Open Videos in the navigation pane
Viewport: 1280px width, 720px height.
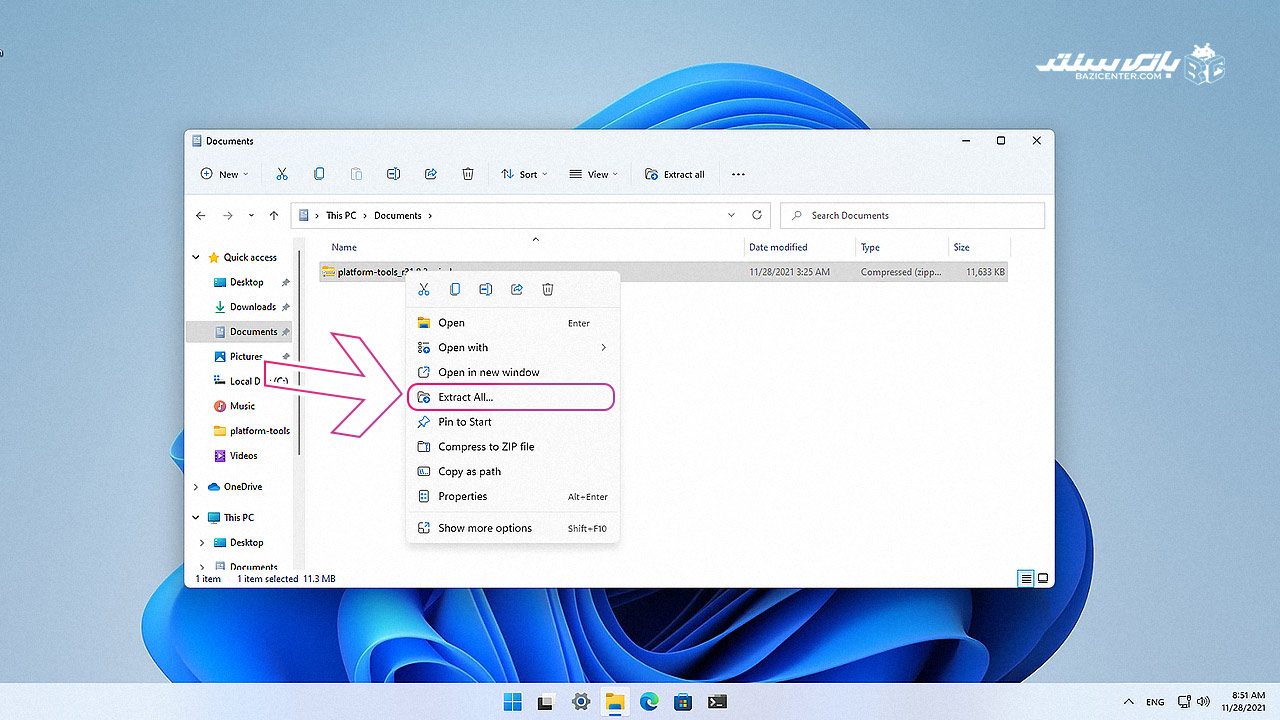237,456
